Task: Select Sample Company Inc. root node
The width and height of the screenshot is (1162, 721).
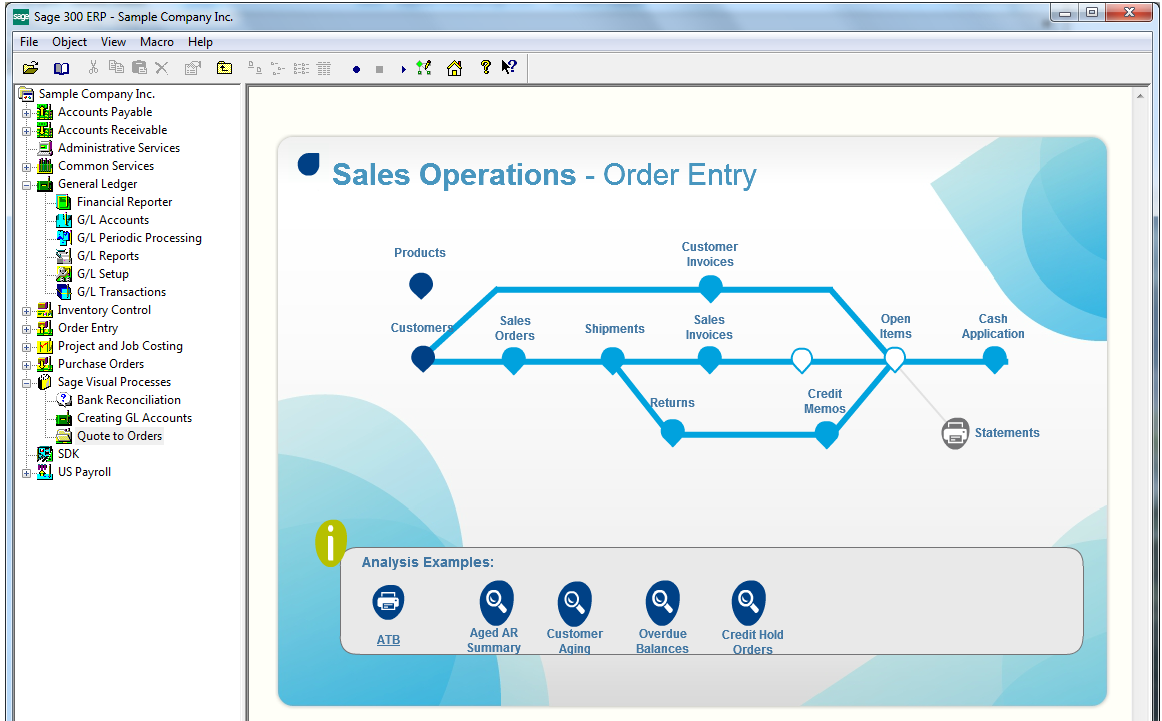Action: click(x=96, y=93)
